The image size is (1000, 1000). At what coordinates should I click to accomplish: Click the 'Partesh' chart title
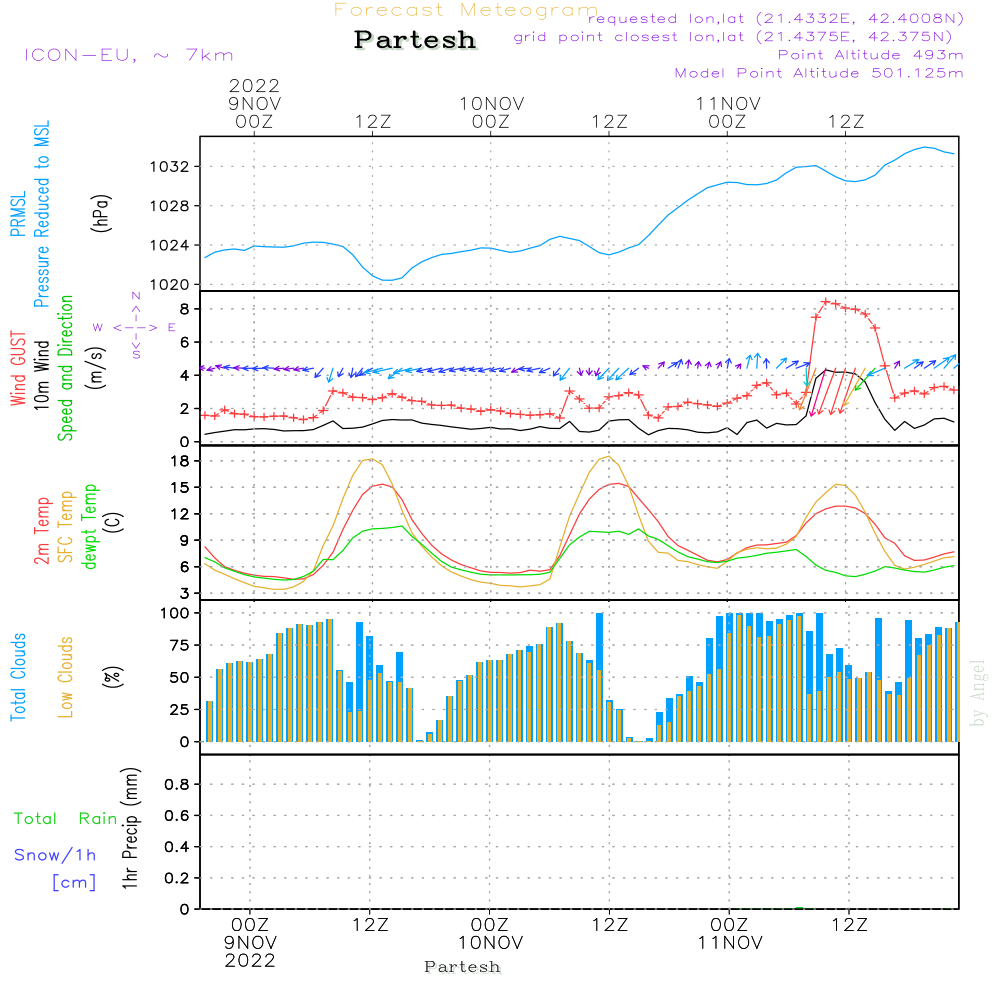pyautogui.click(x=415, y=40)
